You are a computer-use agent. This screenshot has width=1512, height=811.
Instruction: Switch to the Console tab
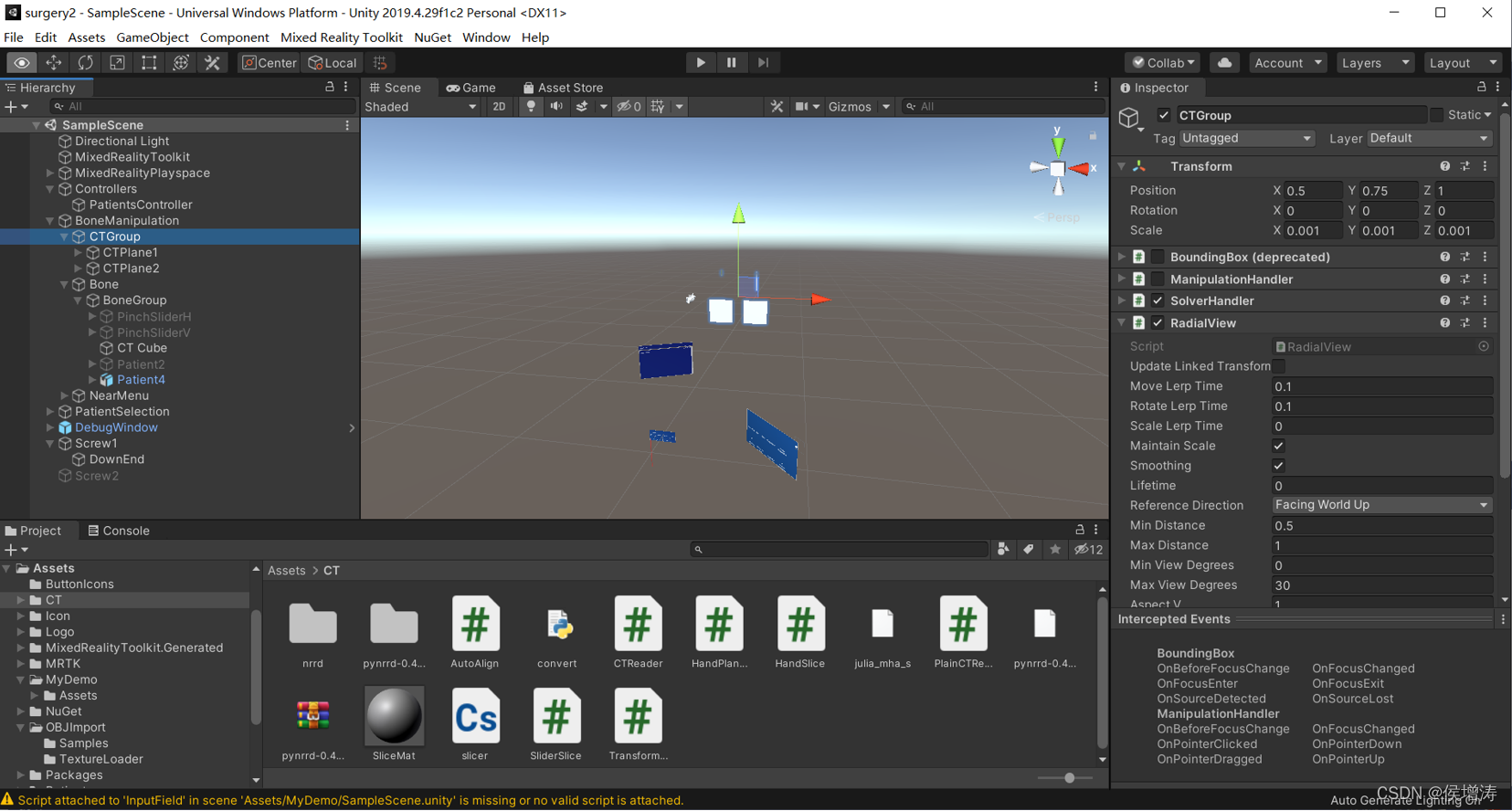point(119,531)
